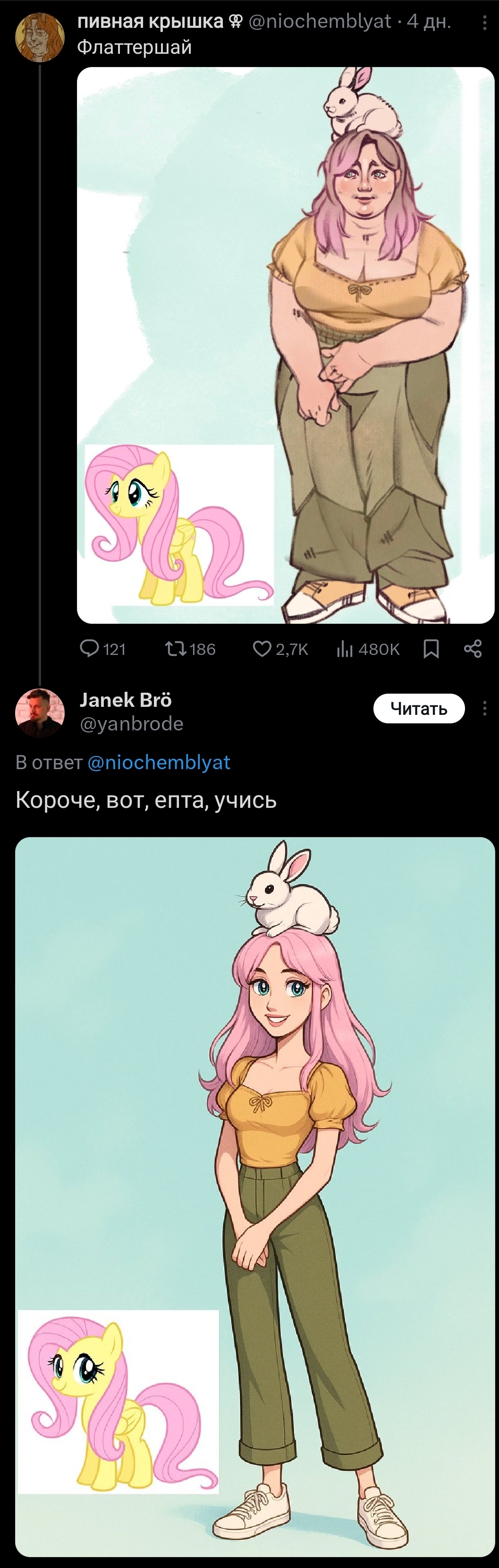Tap the repost icon with 186
This screenshot has width=499, height=1568.
190,649
